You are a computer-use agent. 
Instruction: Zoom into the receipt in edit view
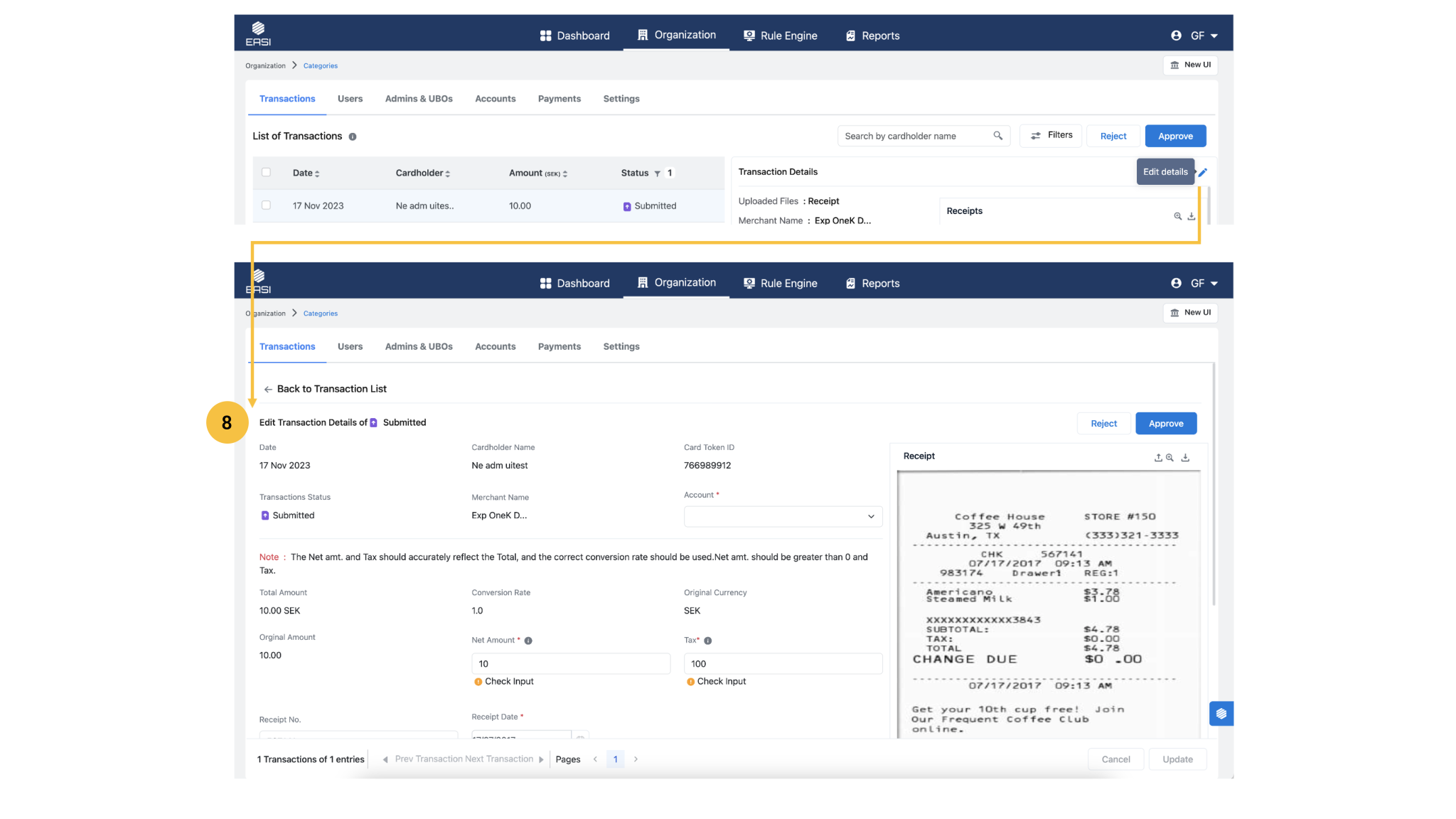[1169, 458]
